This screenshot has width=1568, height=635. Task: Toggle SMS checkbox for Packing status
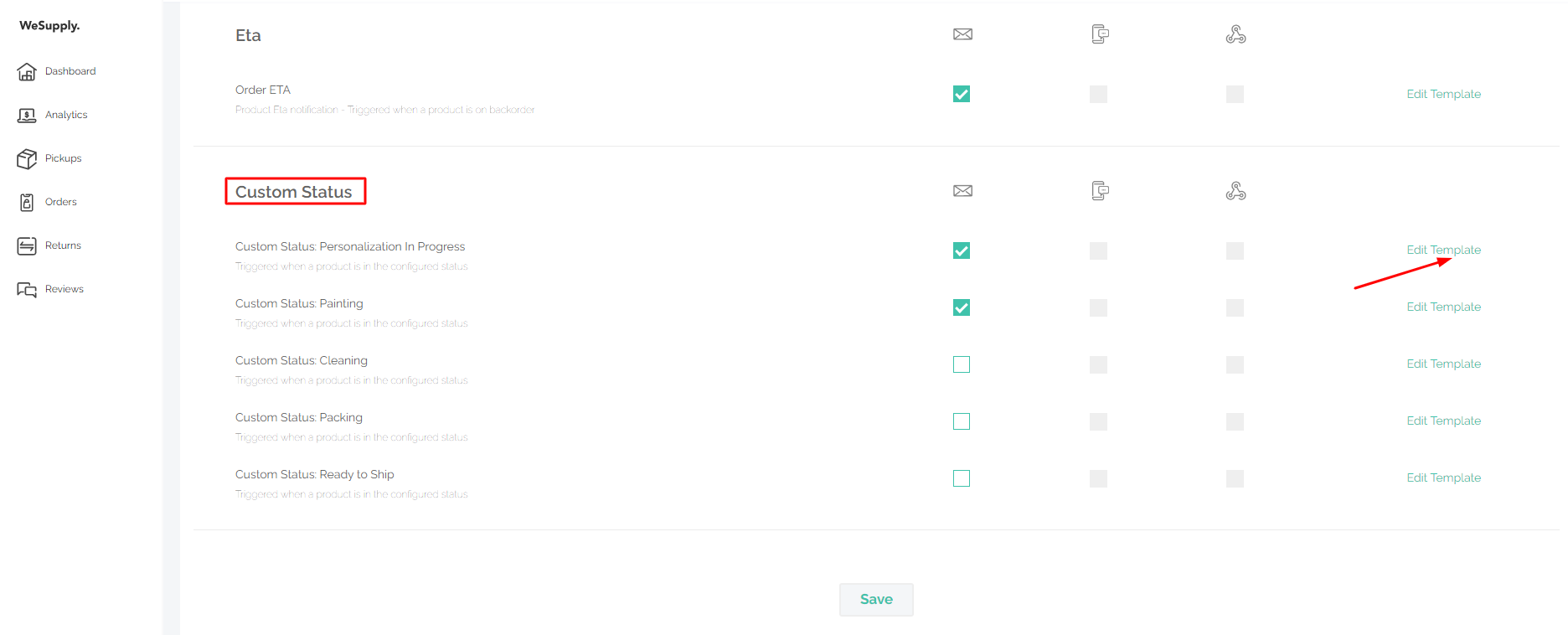click(1098, 421)
